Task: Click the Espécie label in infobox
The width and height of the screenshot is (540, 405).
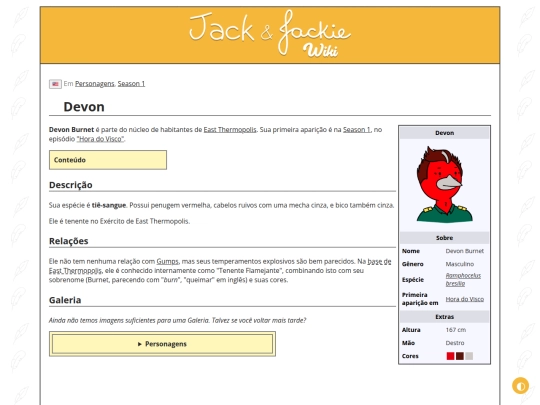Action: 413,280
